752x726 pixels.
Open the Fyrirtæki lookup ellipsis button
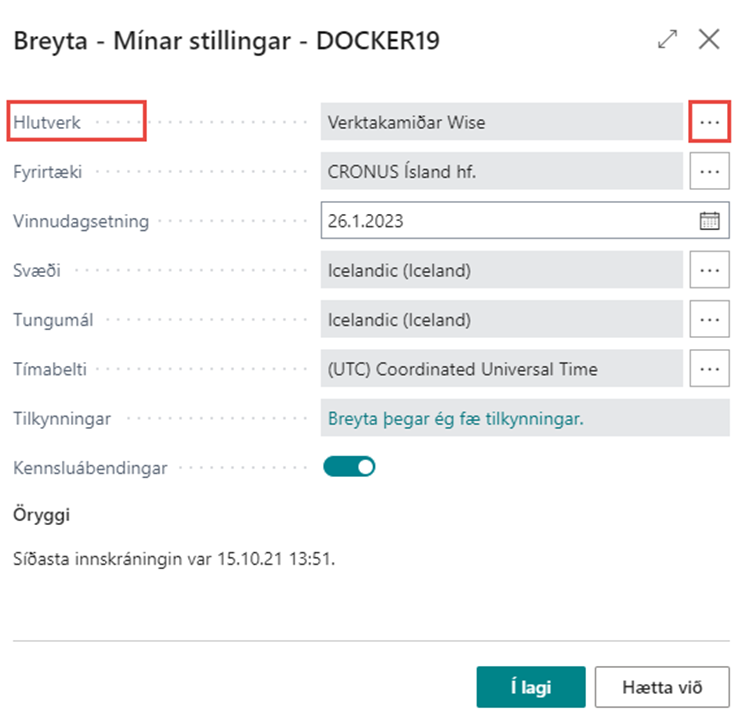click(709, 171)
